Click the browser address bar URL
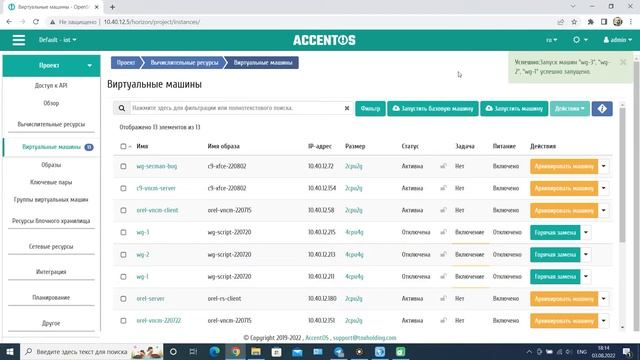The image size is (640, 360). pos(151,22)
